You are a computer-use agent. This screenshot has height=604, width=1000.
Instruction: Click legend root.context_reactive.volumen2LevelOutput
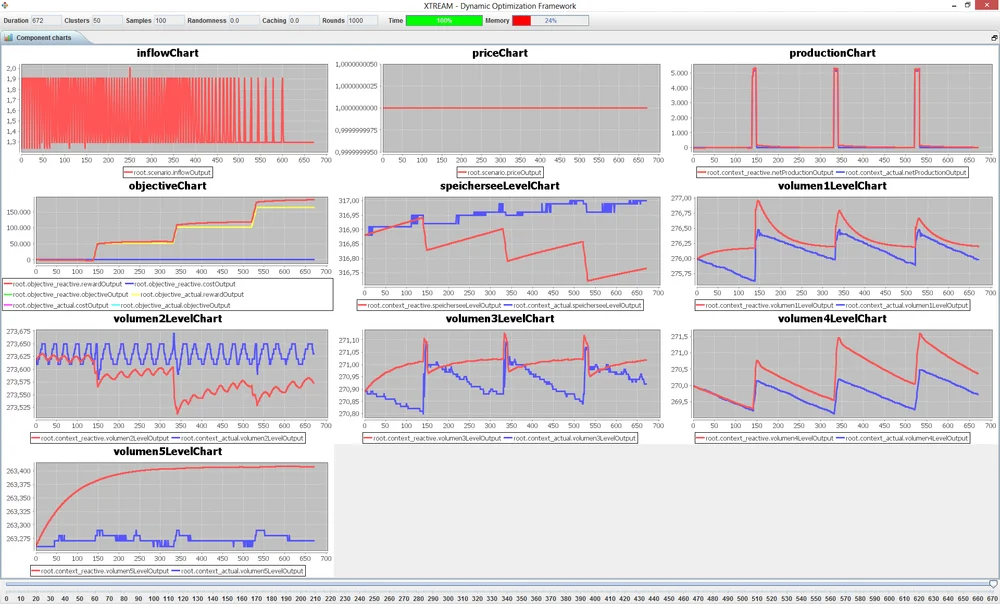coord(101,438)
